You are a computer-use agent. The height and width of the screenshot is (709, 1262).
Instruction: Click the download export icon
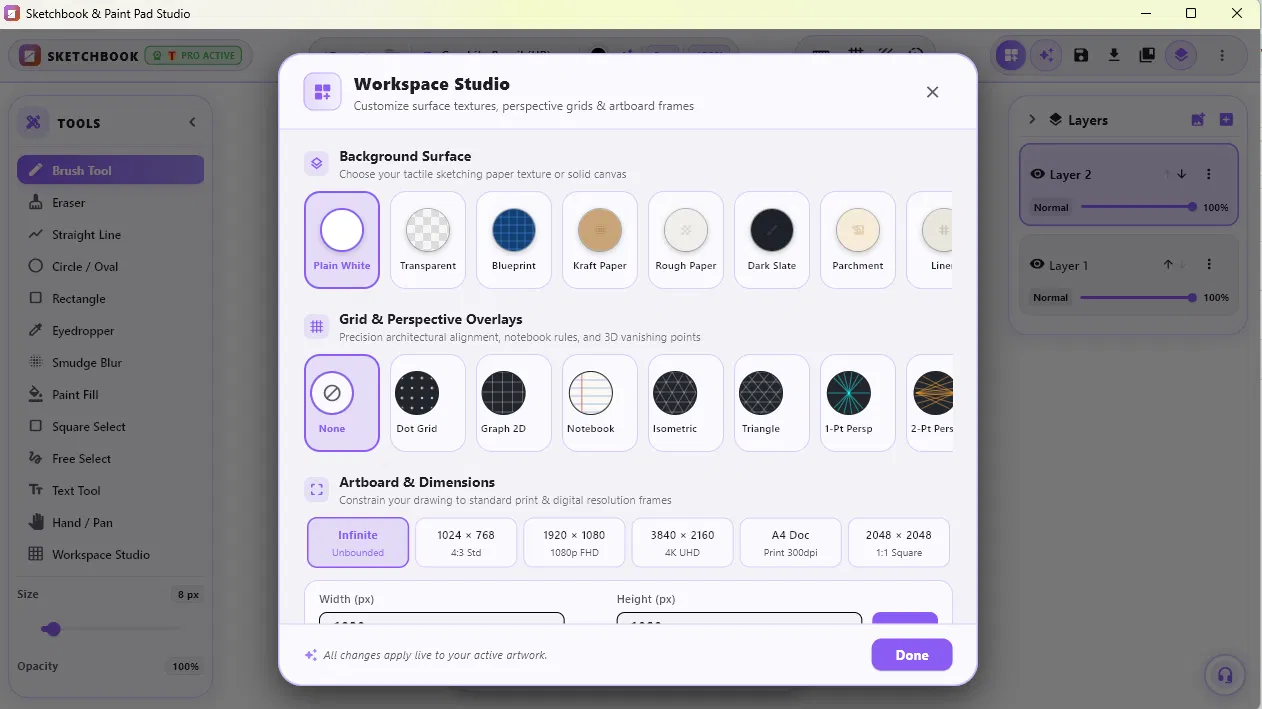click(1114, 55)
